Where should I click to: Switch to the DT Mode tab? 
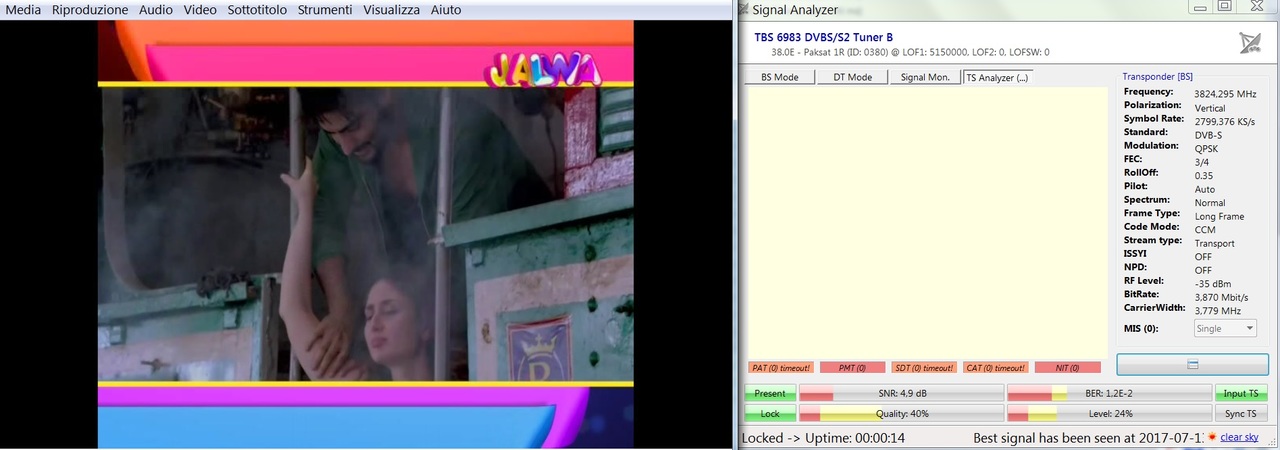(x=852, y=77)
